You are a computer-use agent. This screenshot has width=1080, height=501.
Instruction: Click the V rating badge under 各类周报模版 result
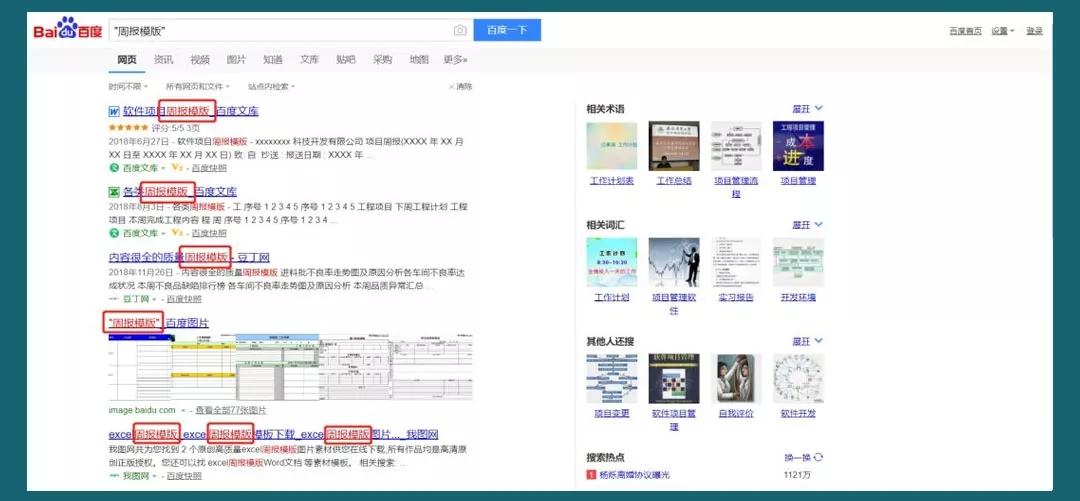point(176,233)
